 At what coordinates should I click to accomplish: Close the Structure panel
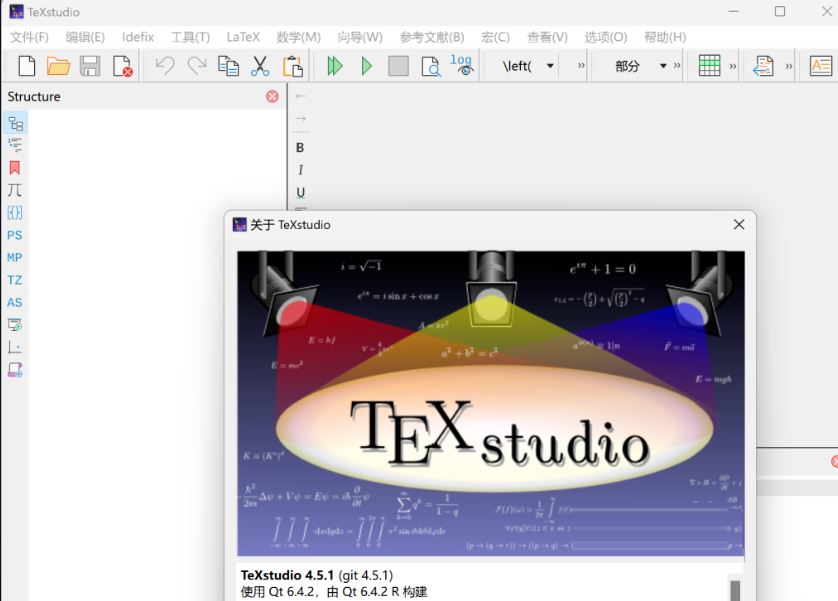[271, 96]
